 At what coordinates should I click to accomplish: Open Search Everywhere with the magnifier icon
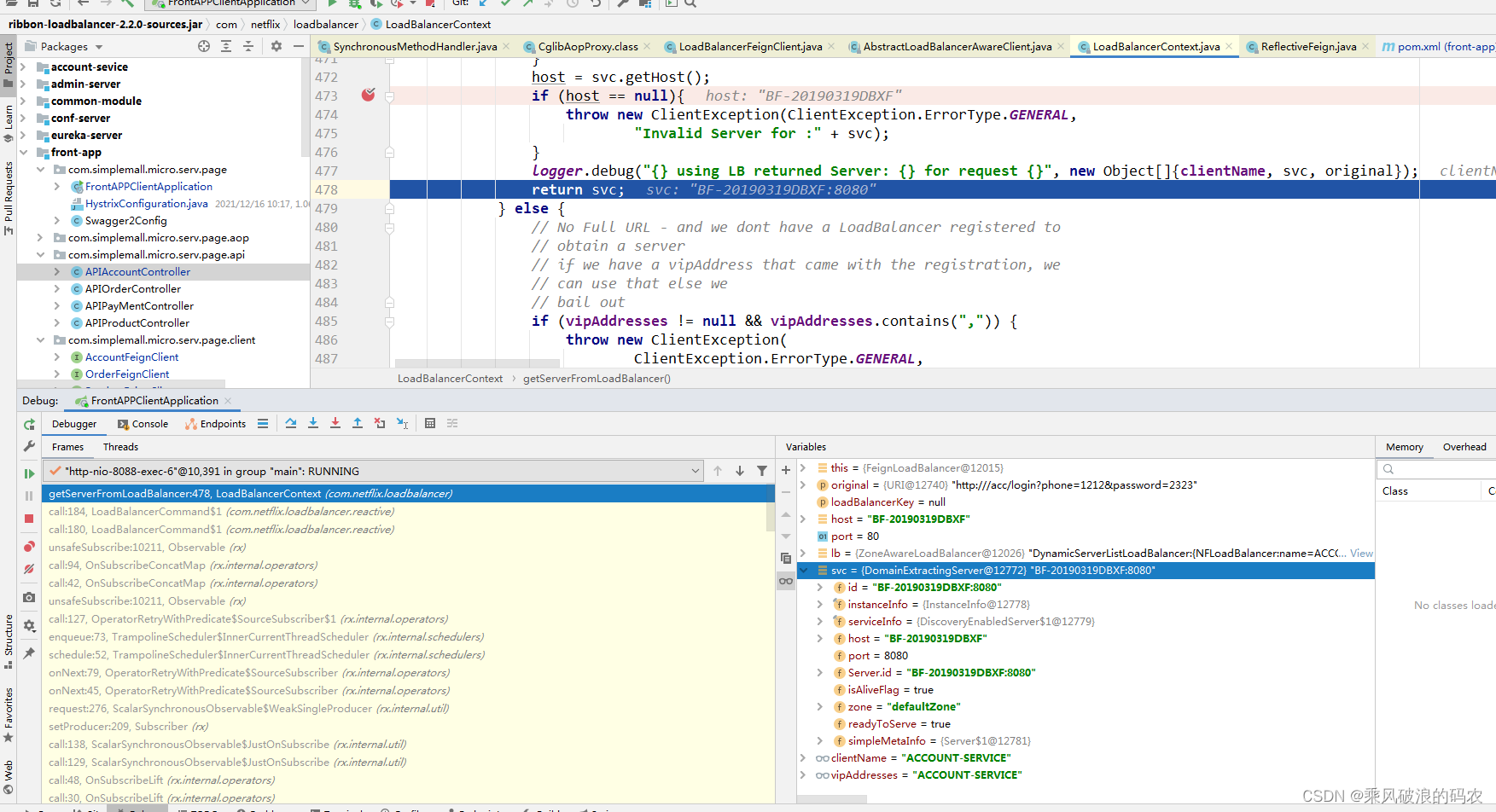[x=691, y=4]
